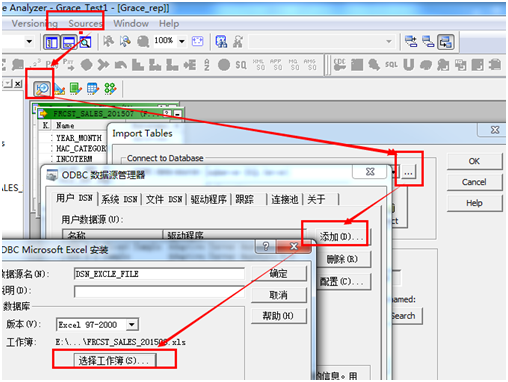Click the 驱动程序 column header in DSN list
Image resolution: width=508 pixels, height=382 pixels.
(x=233, y=235)
